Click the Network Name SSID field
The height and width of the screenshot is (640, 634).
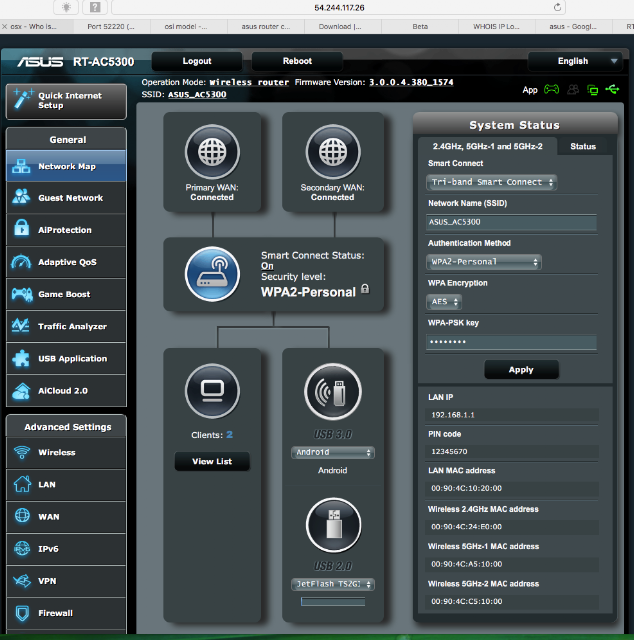click(x=511, y=222)
